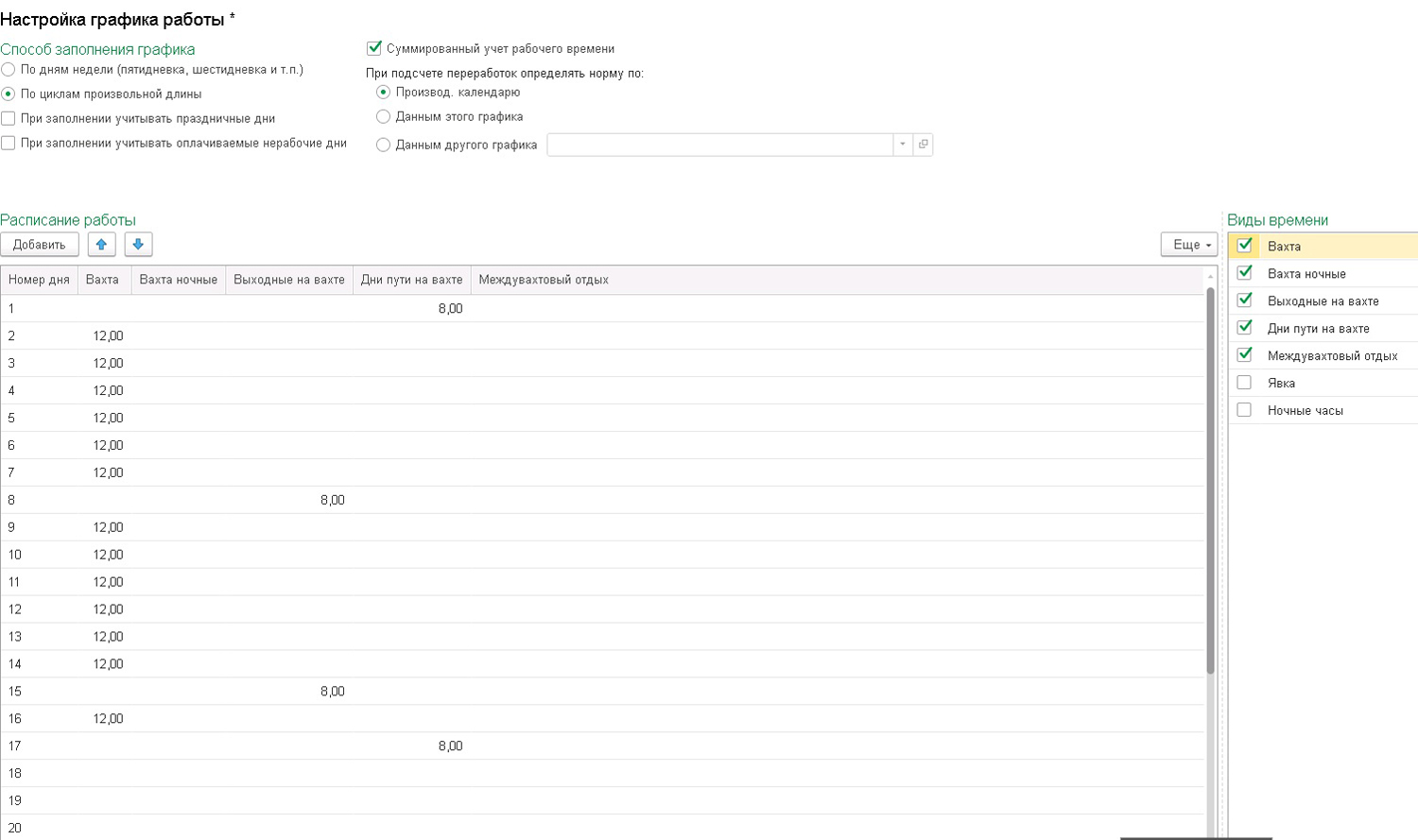This screenshot has height=840, width=1418.
Task: Select 12,00 cell in day 14 row
Action: tap(104, 665)
